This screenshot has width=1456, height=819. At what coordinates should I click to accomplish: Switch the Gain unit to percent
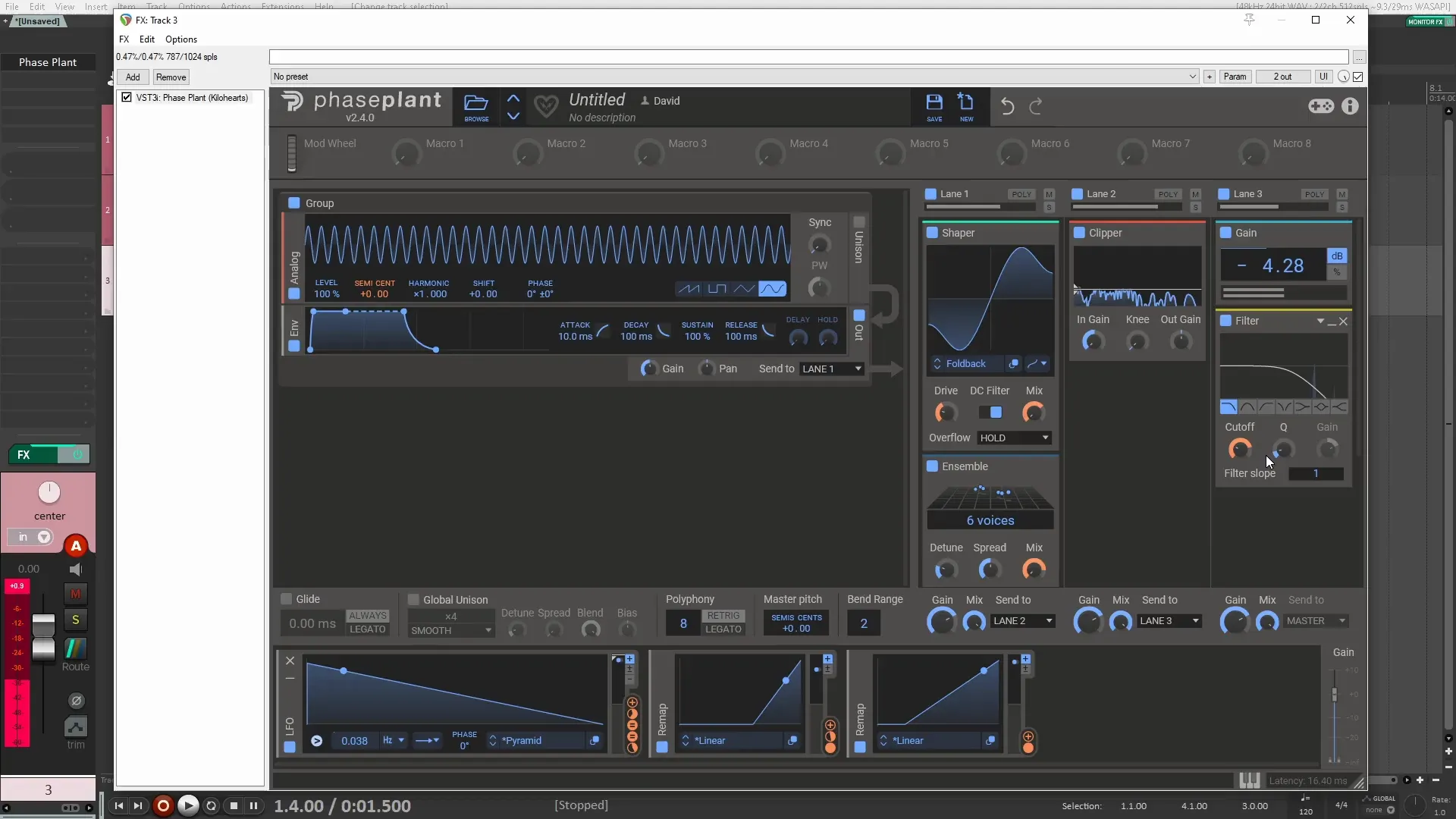click(x=1337, y=273)
